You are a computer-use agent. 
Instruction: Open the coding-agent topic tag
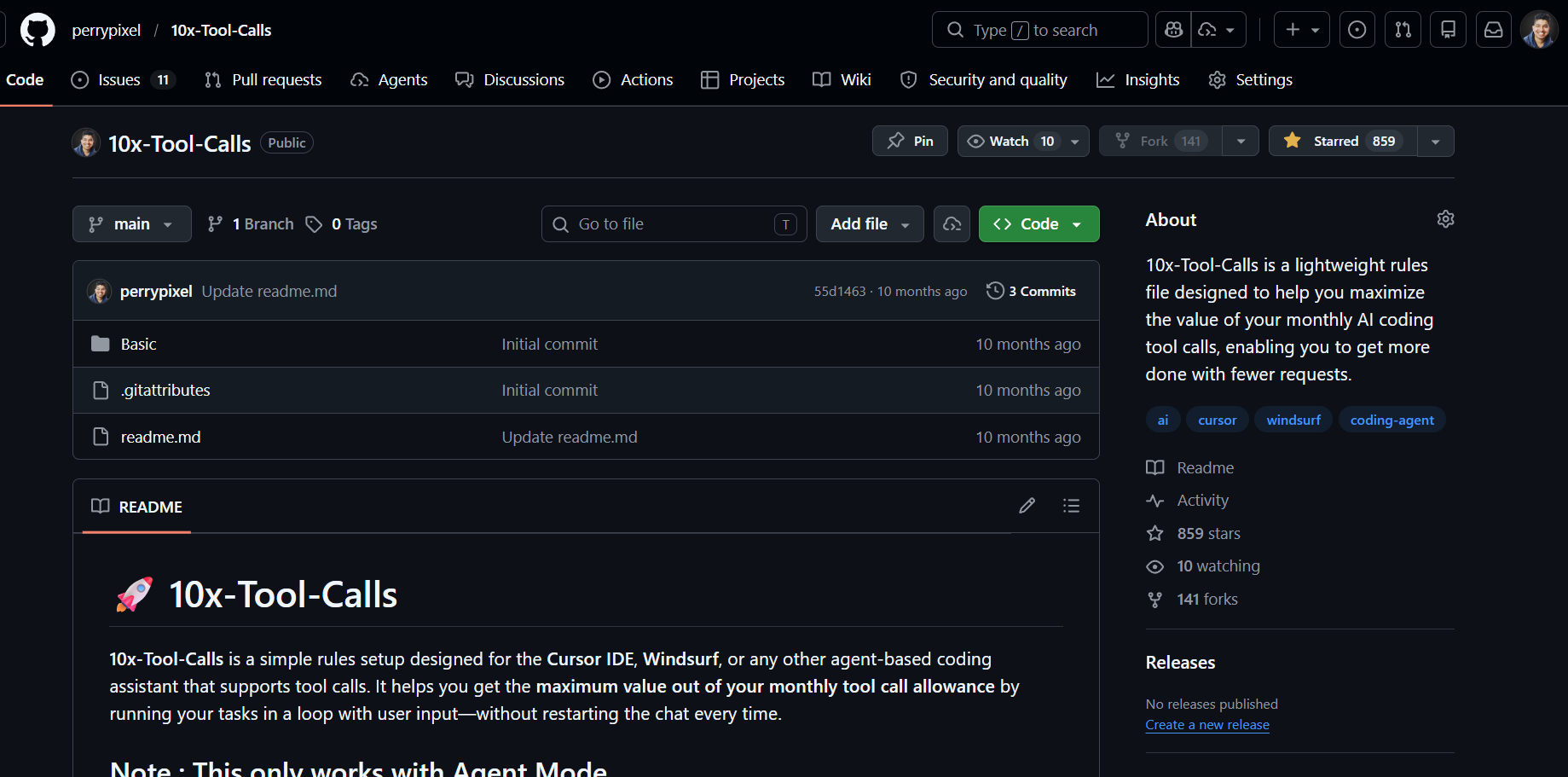tap(1392, 420)
